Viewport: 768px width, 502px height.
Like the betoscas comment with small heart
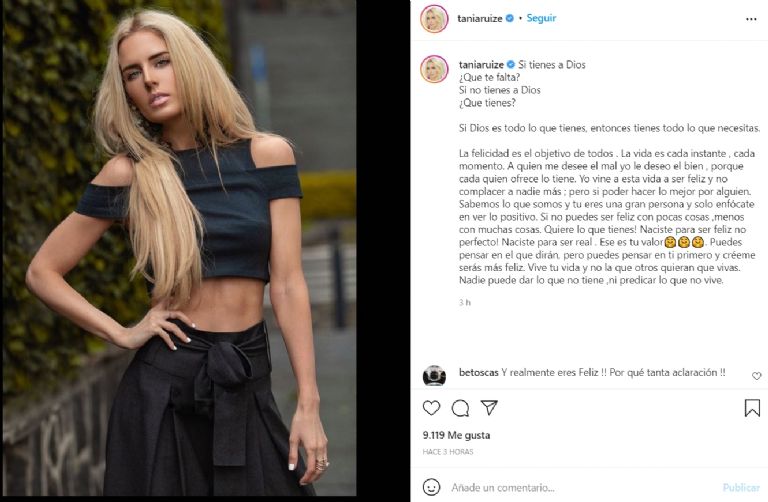click(x=756, y=376)
